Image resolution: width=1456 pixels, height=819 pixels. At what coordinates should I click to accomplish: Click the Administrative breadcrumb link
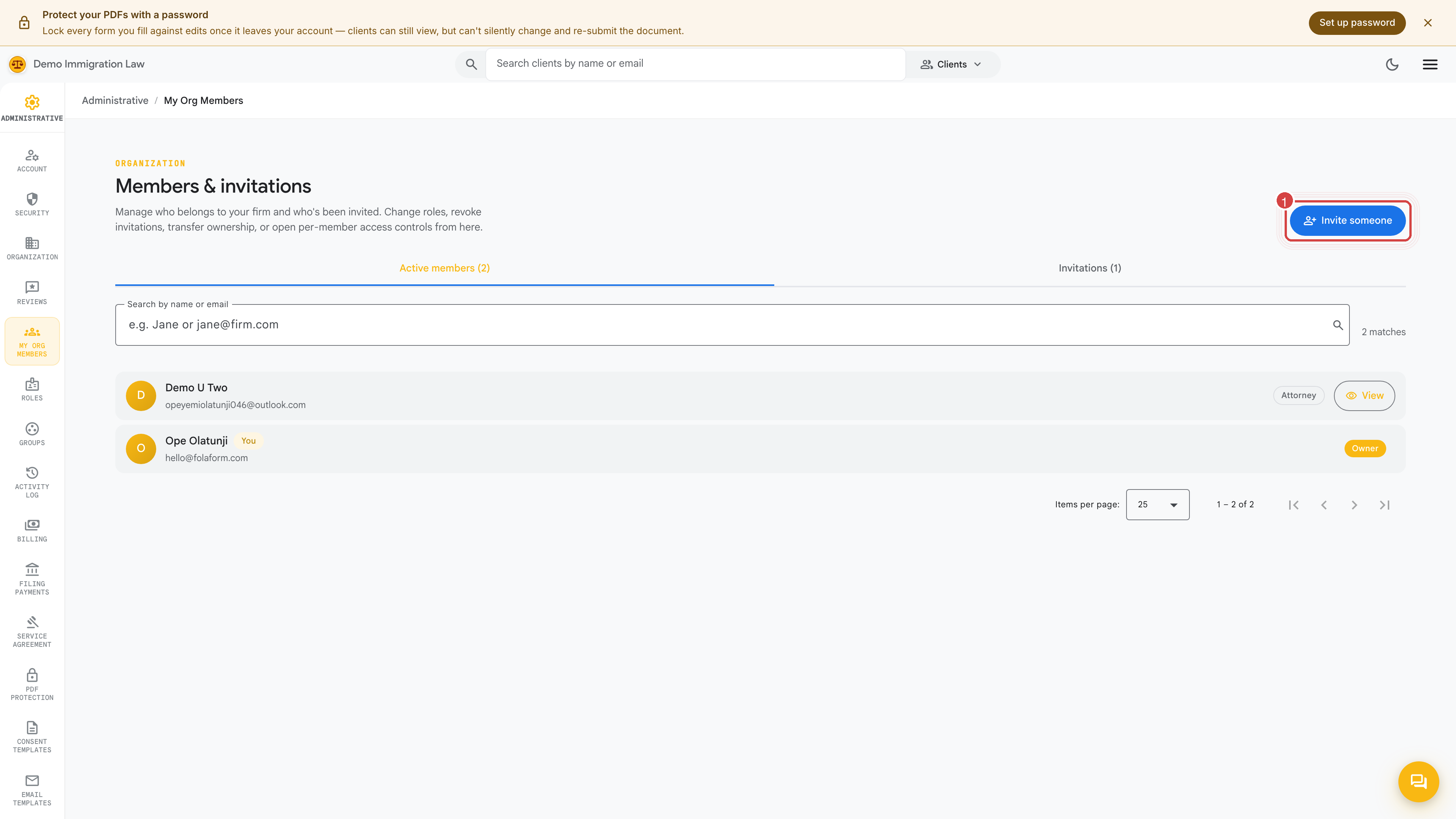pos(115,100)
